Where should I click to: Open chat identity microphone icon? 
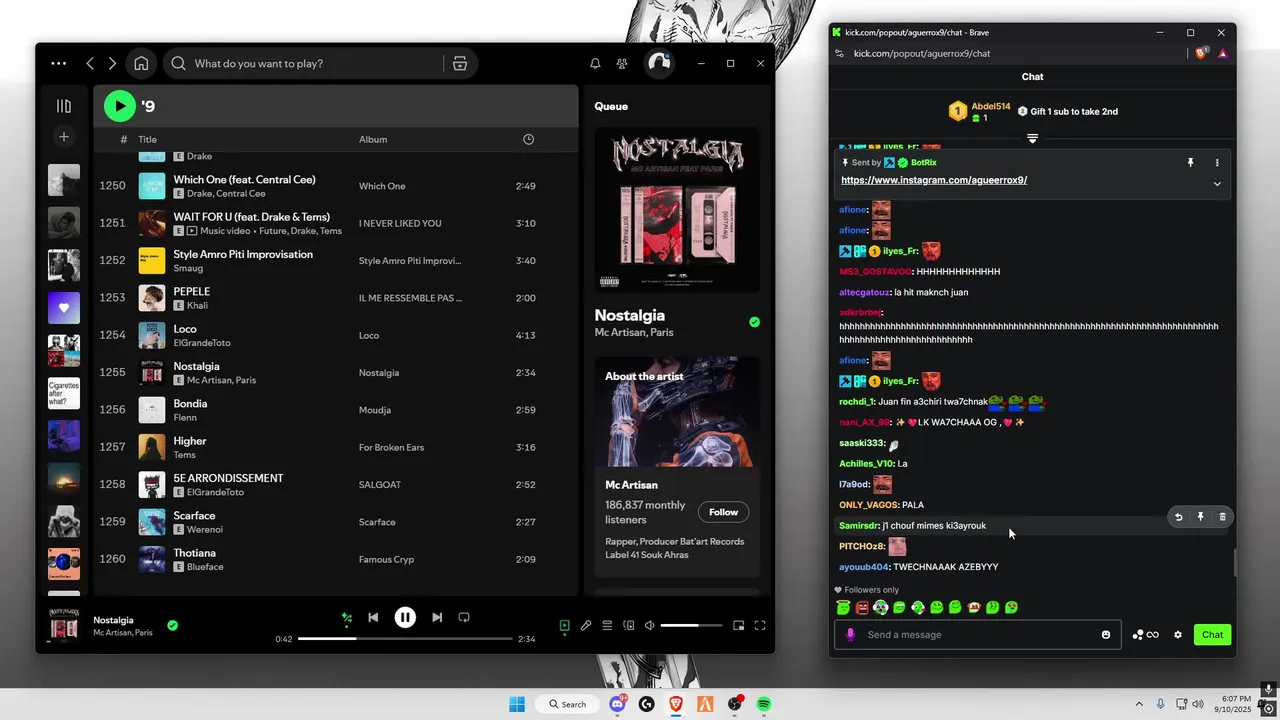pyautogui.click(x=851, y=634)
